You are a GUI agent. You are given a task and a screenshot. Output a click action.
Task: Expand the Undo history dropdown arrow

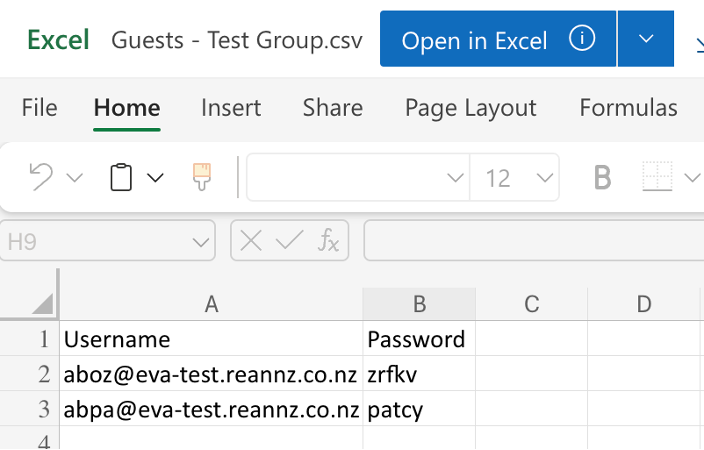[x=75, y=178]
